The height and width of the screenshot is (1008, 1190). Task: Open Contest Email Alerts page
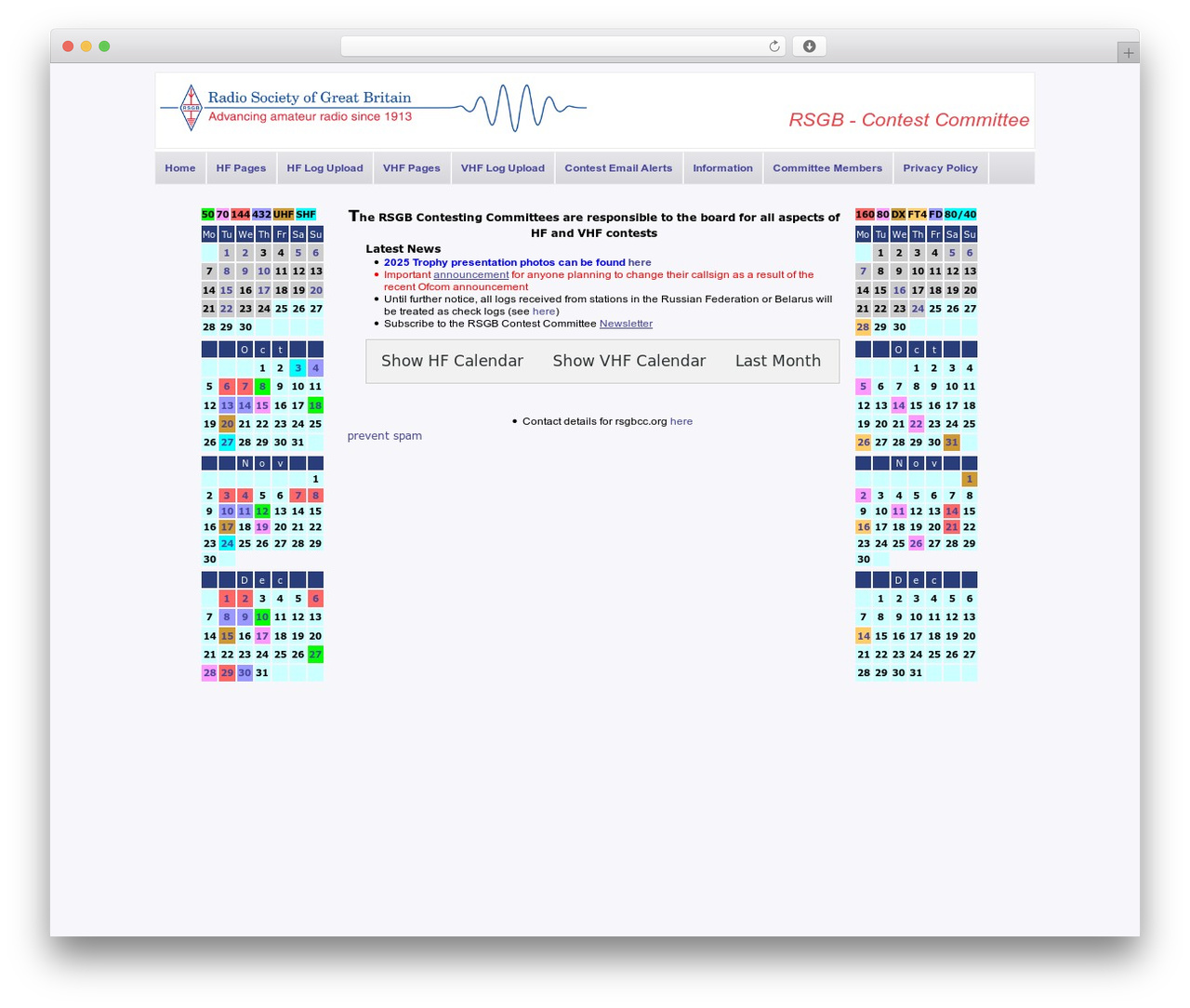point(618,168)
